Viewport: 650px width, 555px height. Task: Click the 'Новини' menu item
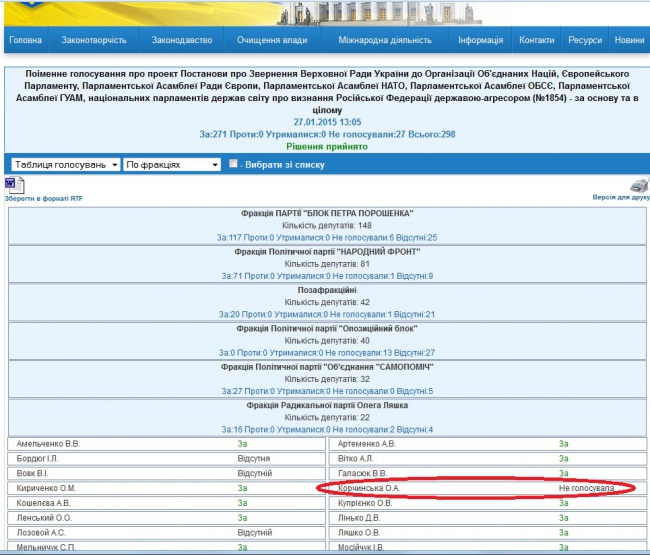629,40
